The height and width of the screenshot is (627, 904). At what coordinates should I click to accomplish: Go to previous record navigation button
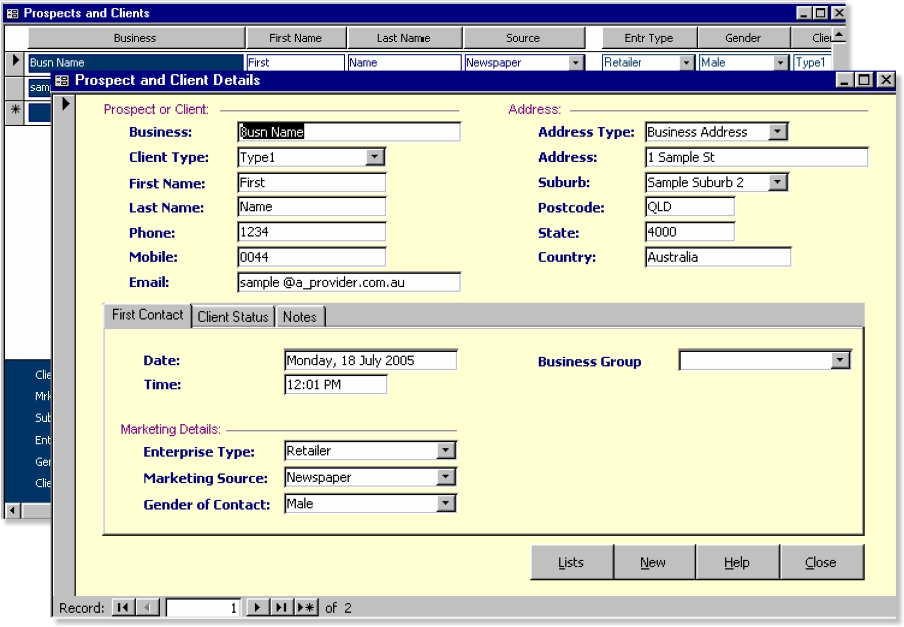(x=147, y=608)
